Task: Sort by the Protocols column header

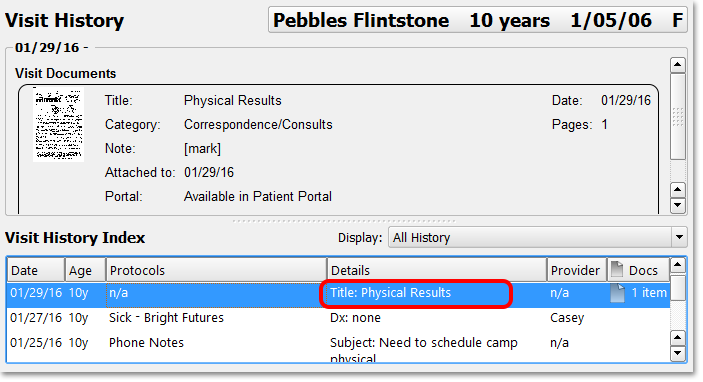Action: coord(216,270)
